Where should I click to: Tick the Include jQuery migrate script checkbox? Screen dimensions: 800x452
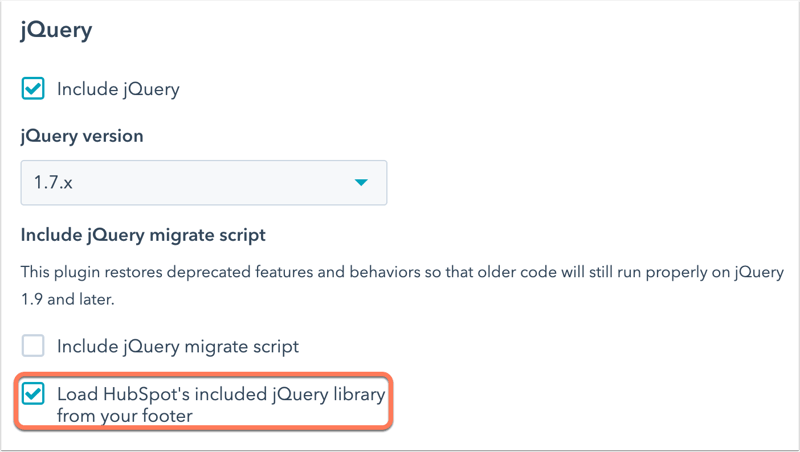tap(33, 346)
